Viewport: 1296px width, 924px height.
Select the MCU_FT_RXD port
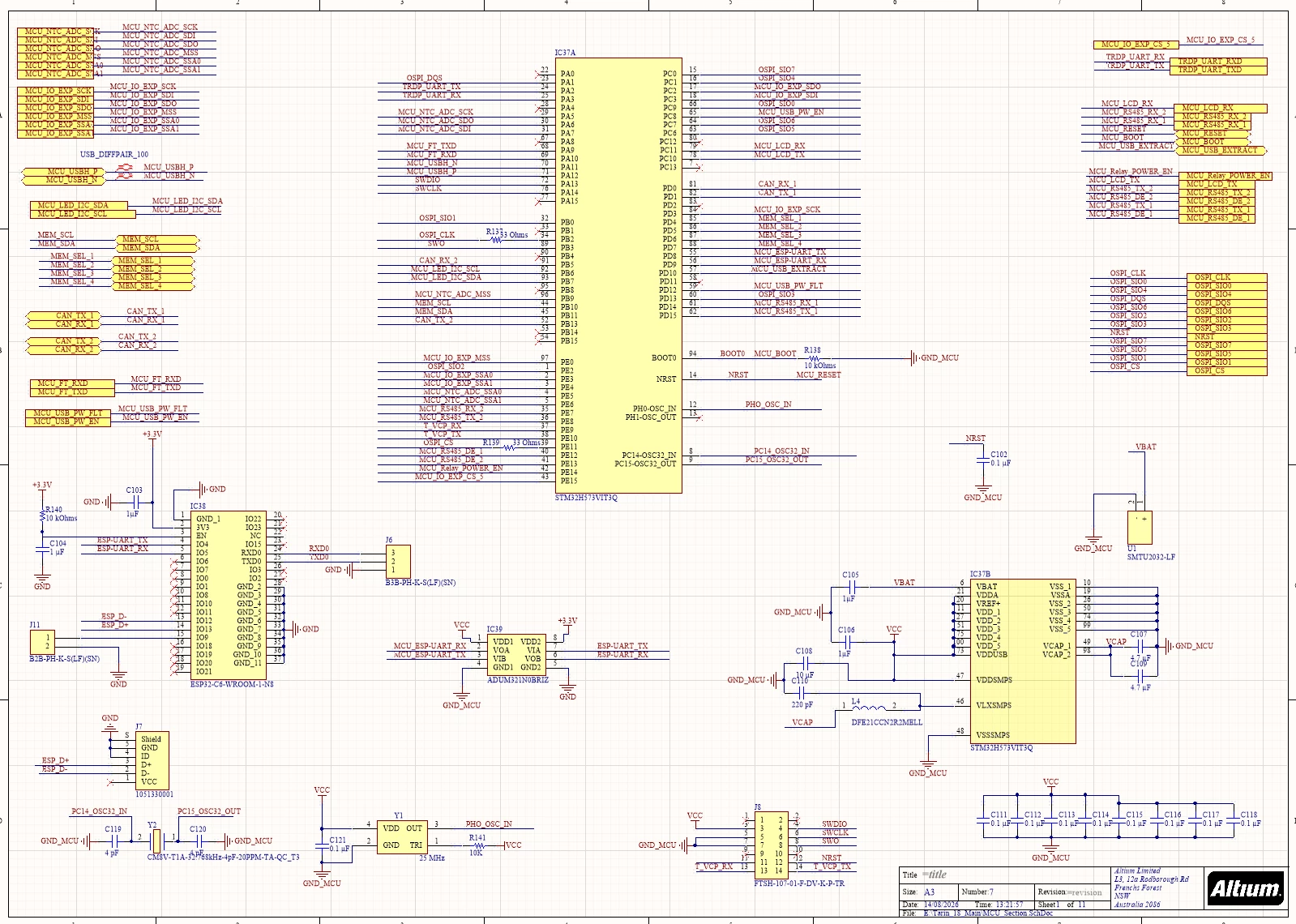(x=71, y=383)
